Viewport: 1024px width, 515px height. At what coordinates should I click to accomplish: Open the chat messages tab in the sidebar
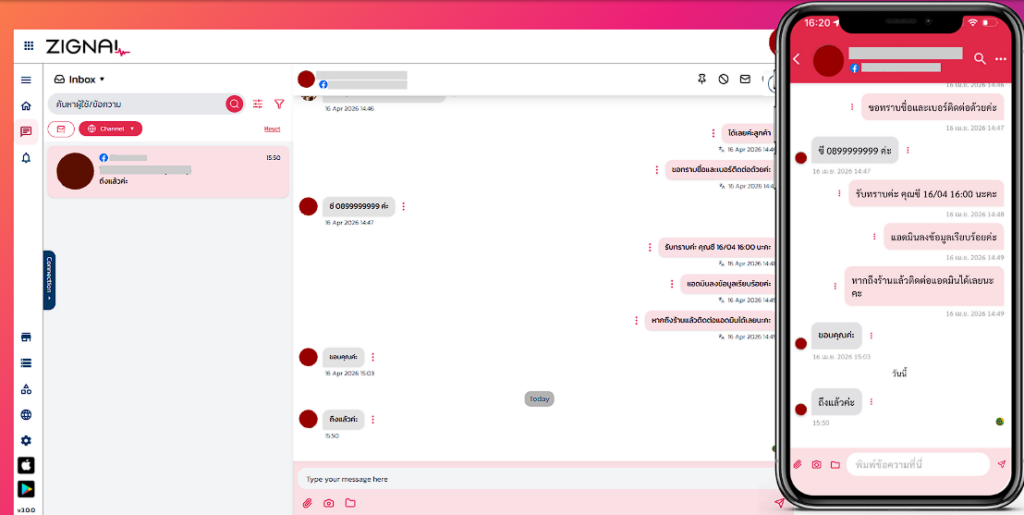pyautogui.click(x=26, y=132)
